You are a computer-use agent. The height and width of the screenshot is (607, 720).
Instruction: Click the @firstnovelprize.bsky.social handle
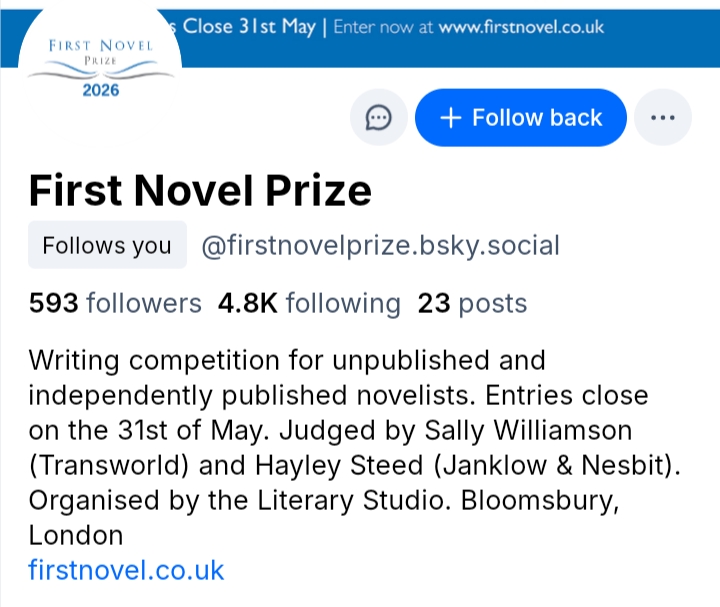point(380,246)
